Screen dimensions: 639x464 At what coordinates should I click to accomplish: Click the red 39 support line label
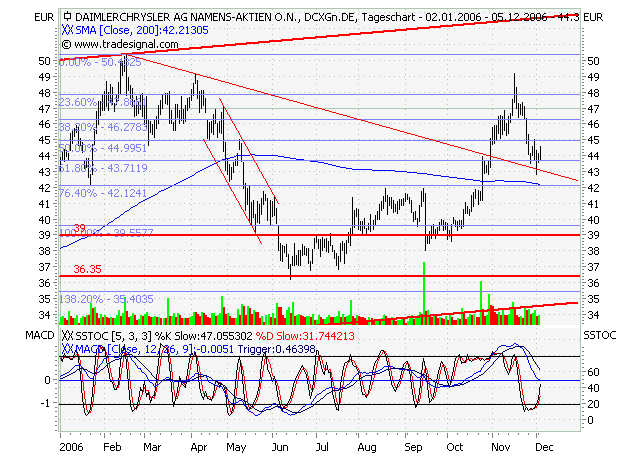pyautogui.click(x=80, y=228)
